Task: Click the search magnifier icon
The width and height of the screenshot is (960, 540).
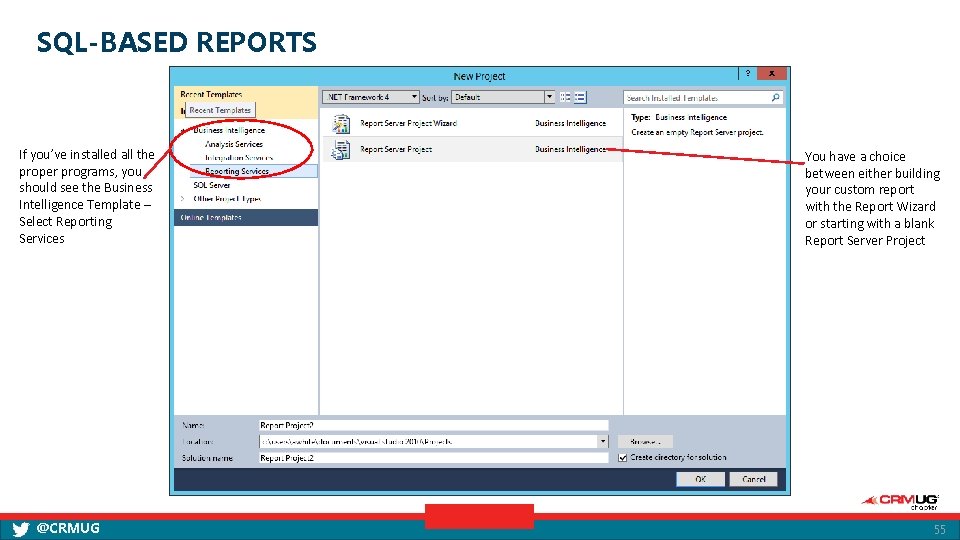Action: (x=776, y=97)
